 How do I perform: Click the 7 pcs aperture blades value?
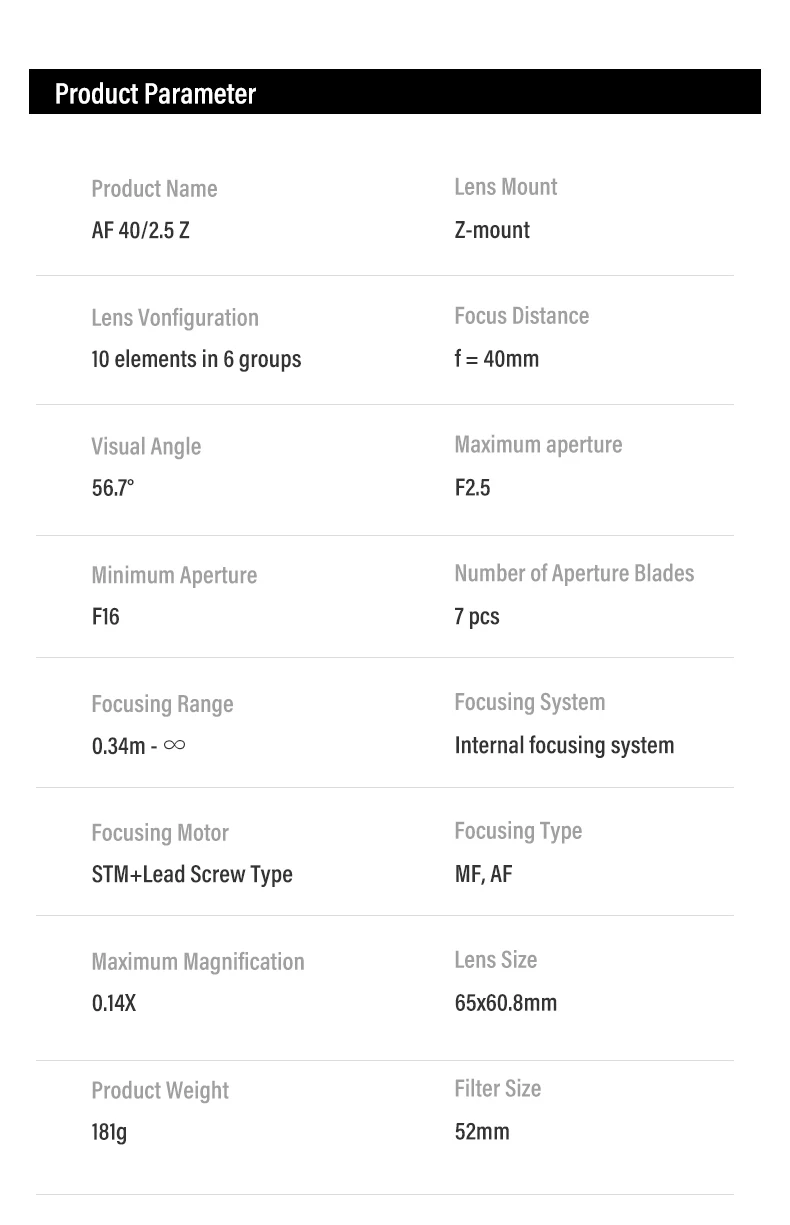click(x=477, y=617)
